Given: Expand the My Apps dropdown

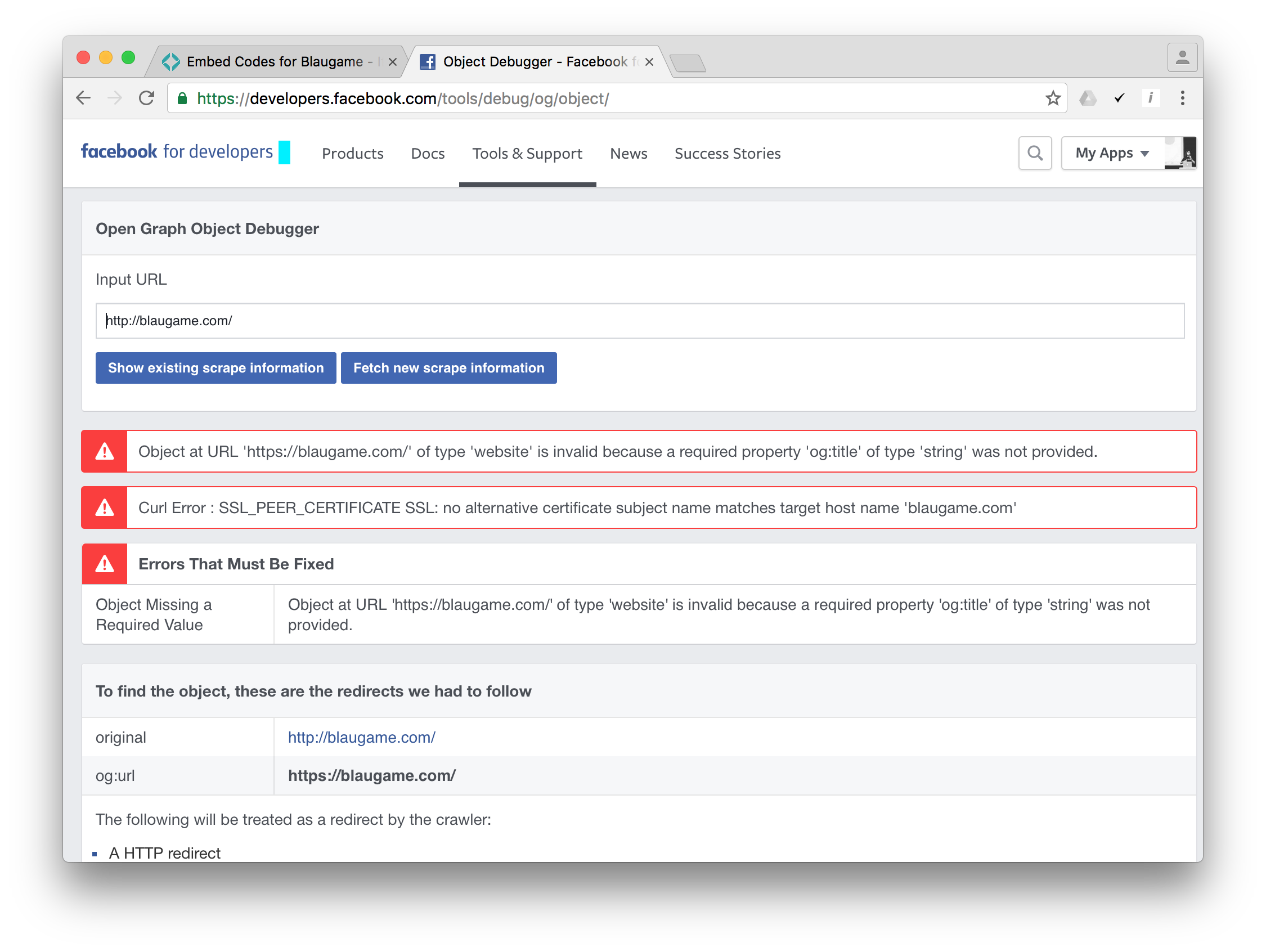Looking at the screenshot, I should (1112, 153).
